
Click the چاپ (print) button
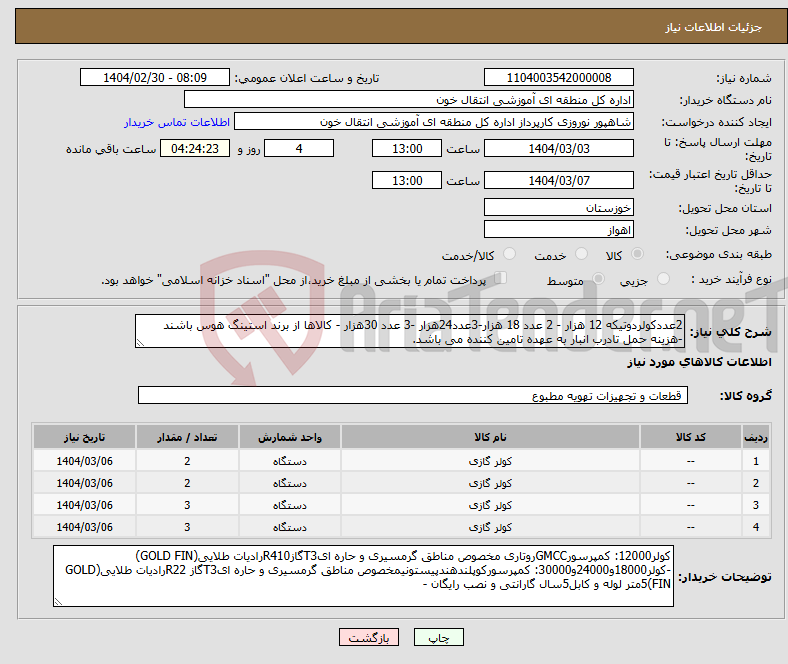tap(438, 637)
